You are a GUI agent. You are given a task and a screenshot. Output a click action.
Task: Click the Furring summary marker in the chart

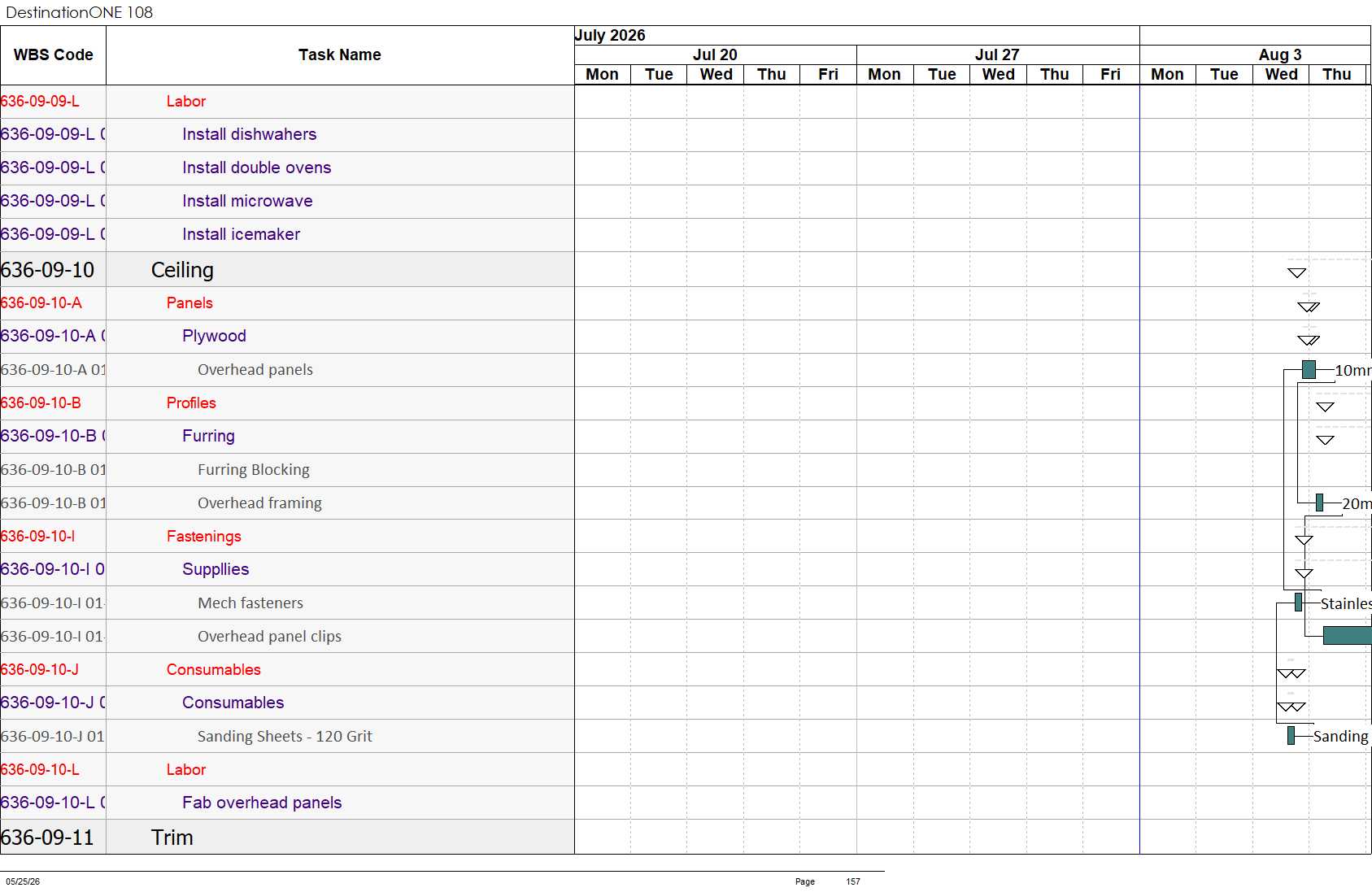pyautogui.click(x=1326, y=440)
